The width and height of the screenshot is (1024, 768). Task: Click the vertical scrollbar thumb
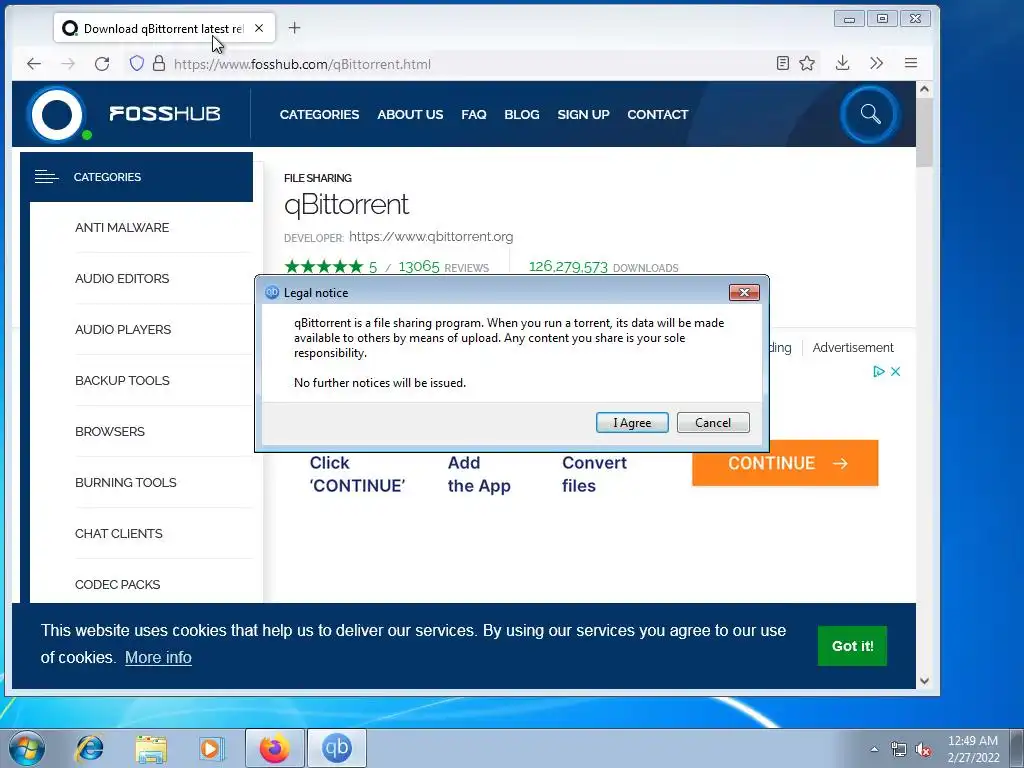pyautogui.click(x=924, y=132)
